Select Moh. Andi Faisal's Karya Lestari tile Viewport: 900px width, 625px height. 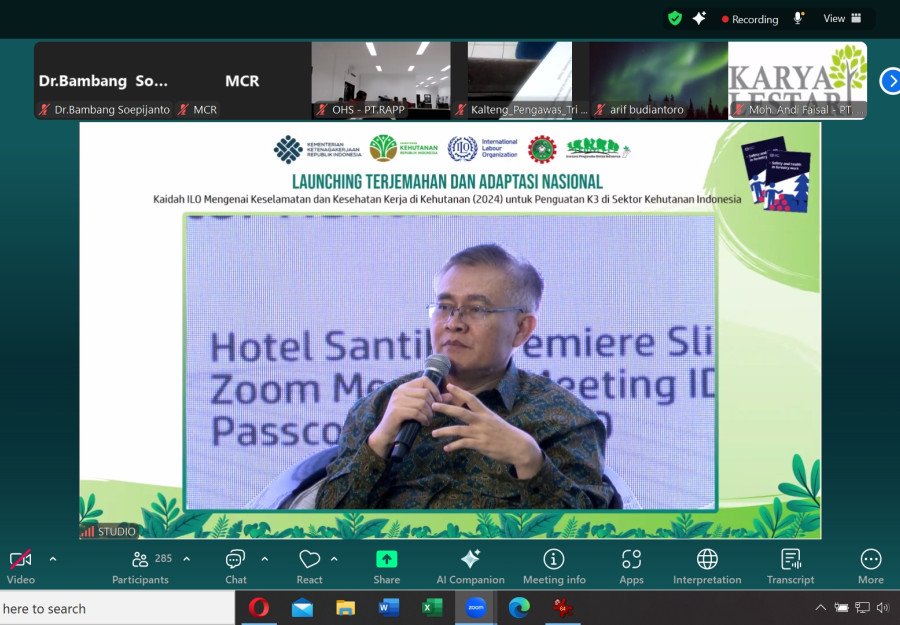click(x=797, y=80)
